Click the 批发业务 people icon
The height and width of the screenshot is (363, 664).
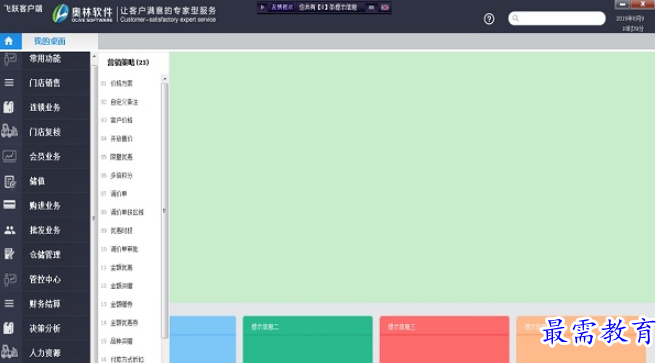tap(9, 230)
